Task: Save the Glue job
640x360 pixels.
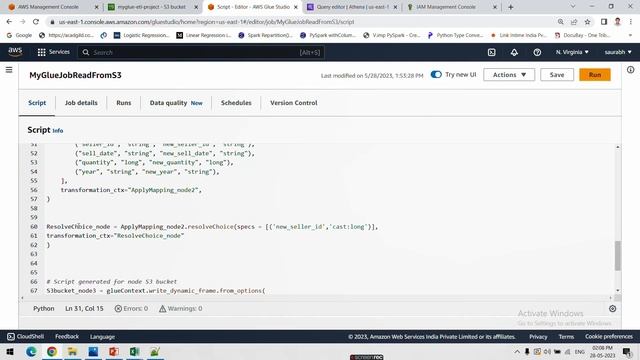Action: (557, 75)
